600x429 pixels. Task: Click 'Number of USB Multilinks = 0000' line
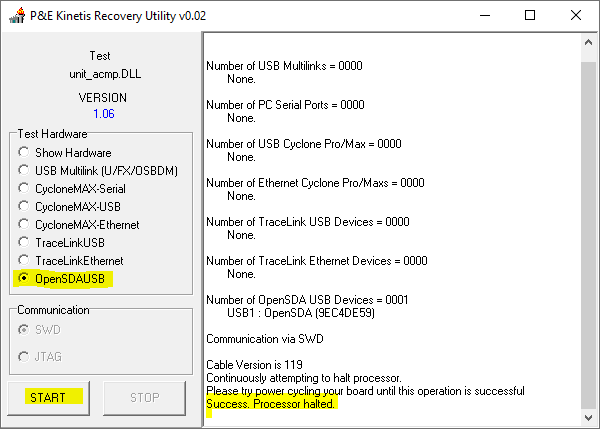284,66
